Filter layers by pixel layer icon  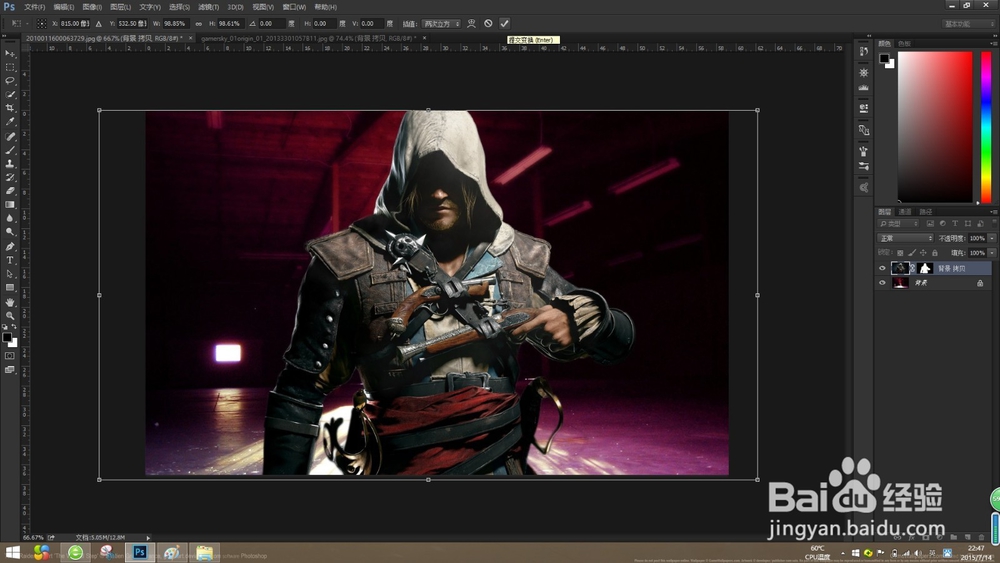coord(930,224)
